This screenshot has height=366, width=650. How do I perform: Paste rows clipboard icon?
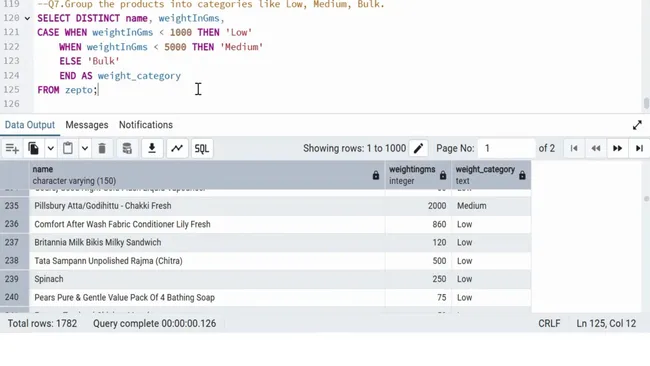[68, 148]
